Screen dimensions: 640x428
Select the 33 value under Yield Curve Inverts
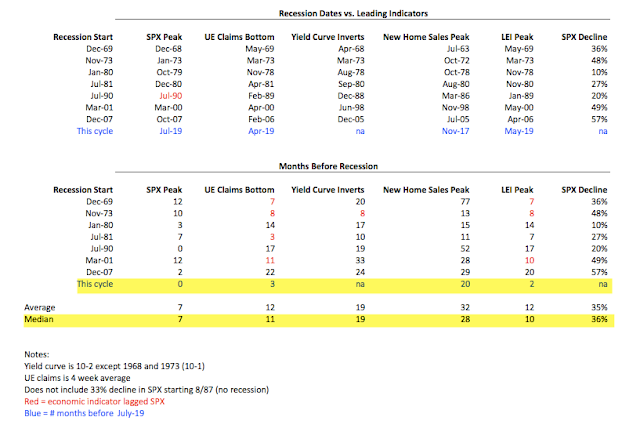coord(360,260)
